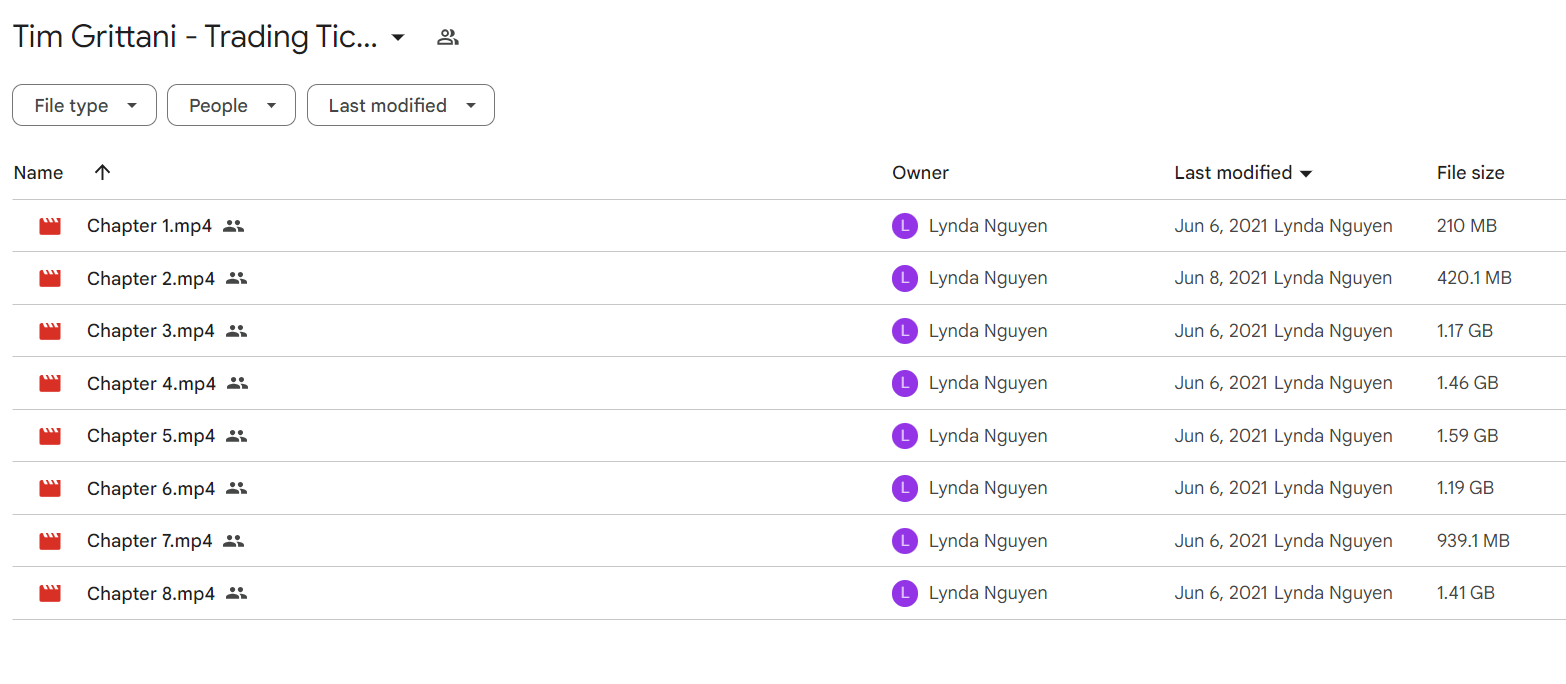Open the Last modified column header dropdown
Screen dimensions: 1566x684
(x=1306, y=174)
